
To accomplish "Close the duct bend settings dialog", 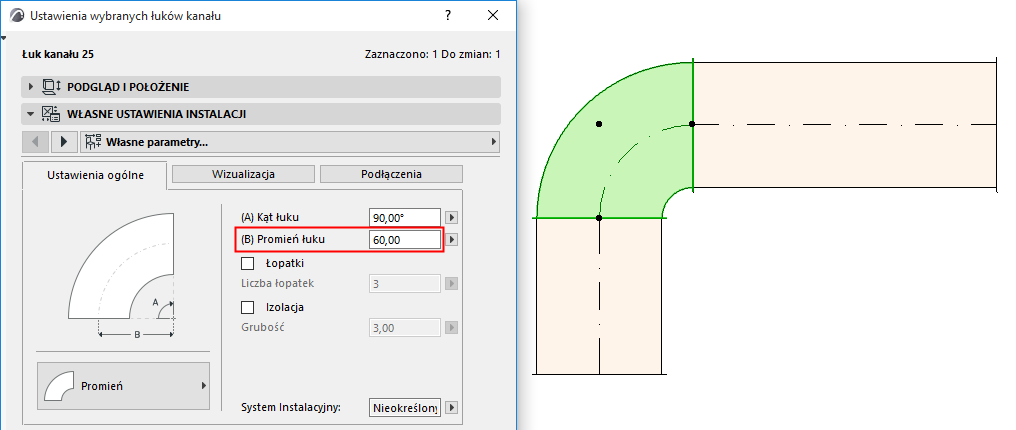I will pyautogui.click(x=493, y=16).
